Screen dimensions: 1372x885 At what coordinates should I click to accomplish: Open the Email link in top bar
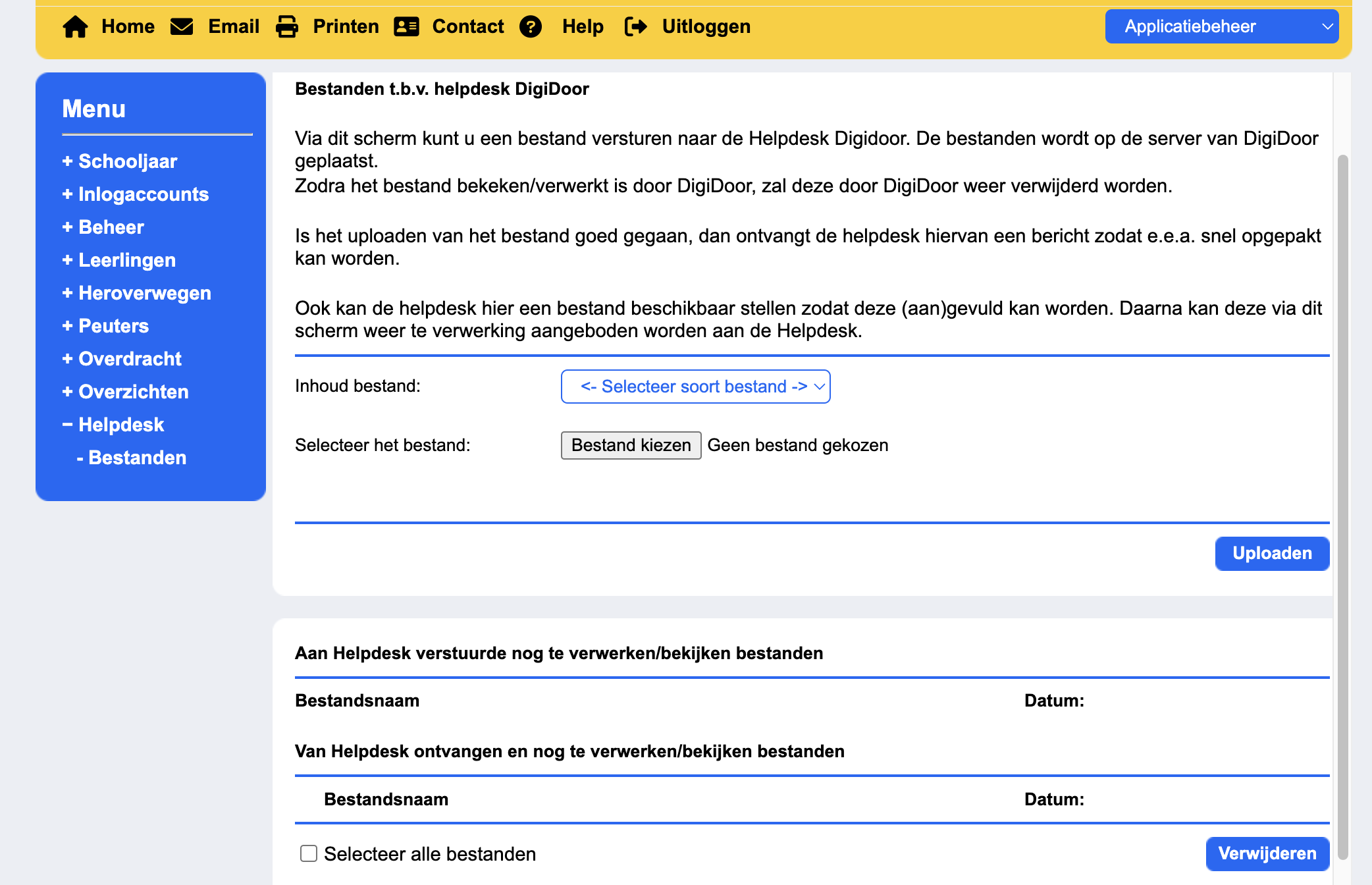[x=234, y=26]
